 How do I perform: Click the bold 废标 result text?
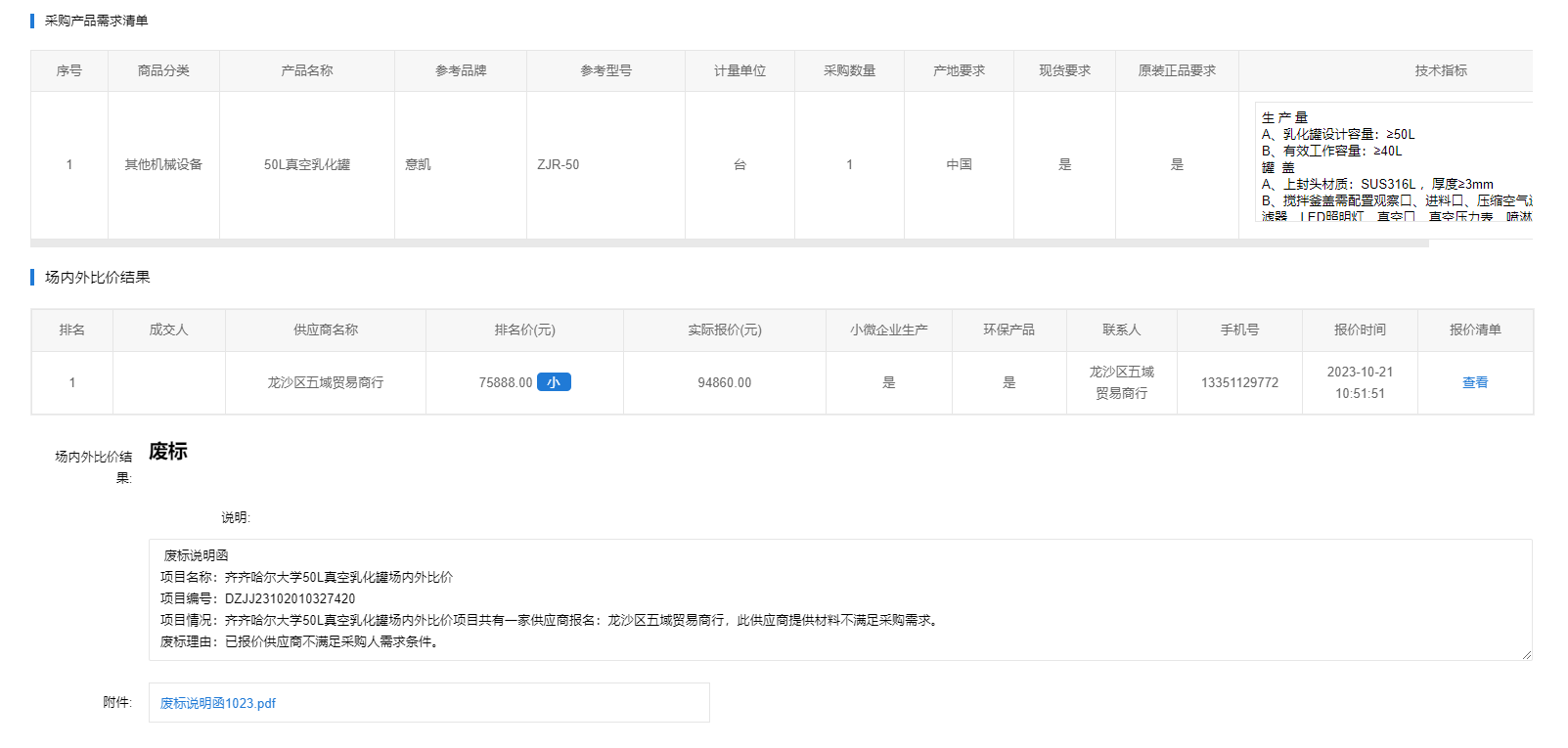pyautogui.click(x=167, y=452)
